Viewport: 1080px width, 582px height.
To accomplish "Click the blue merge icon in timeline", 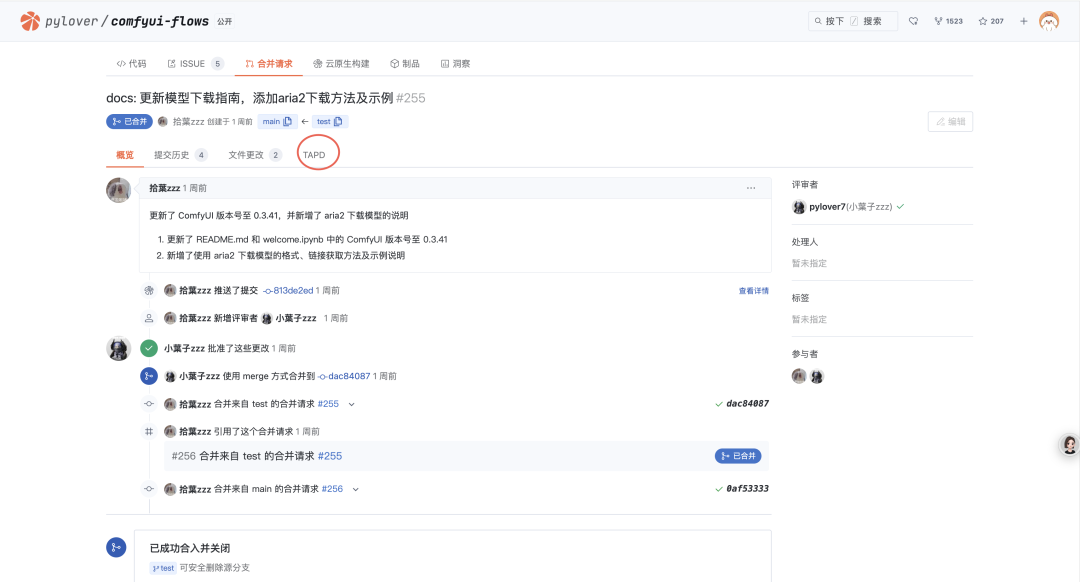I will [x=149, y=376].
